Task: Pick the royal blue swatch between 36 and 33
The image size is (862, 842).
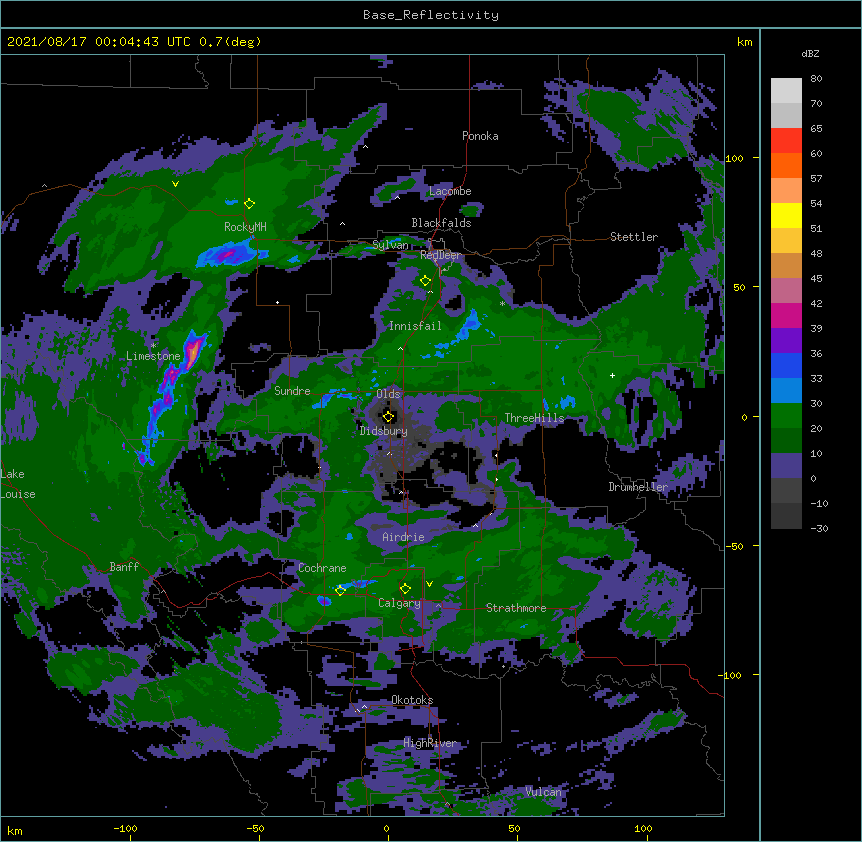Action: (786, 365)
